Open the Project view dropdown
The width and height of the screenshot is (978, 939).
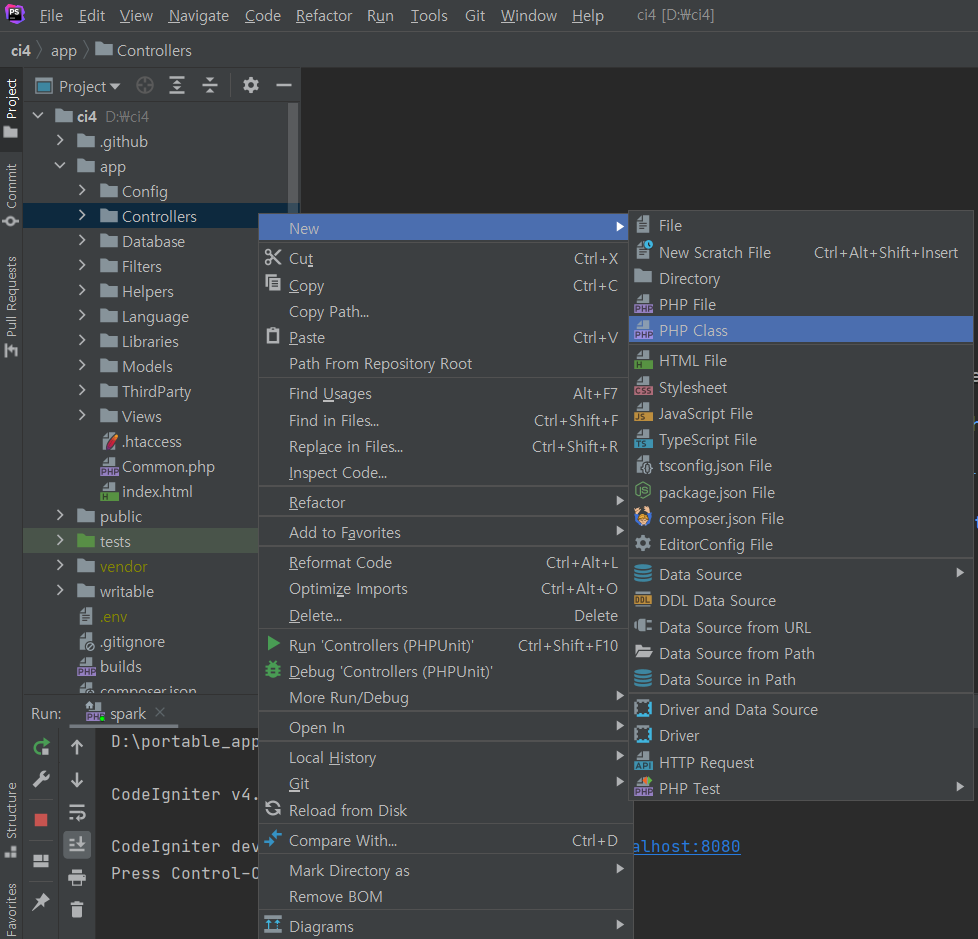tap(89, 86)
